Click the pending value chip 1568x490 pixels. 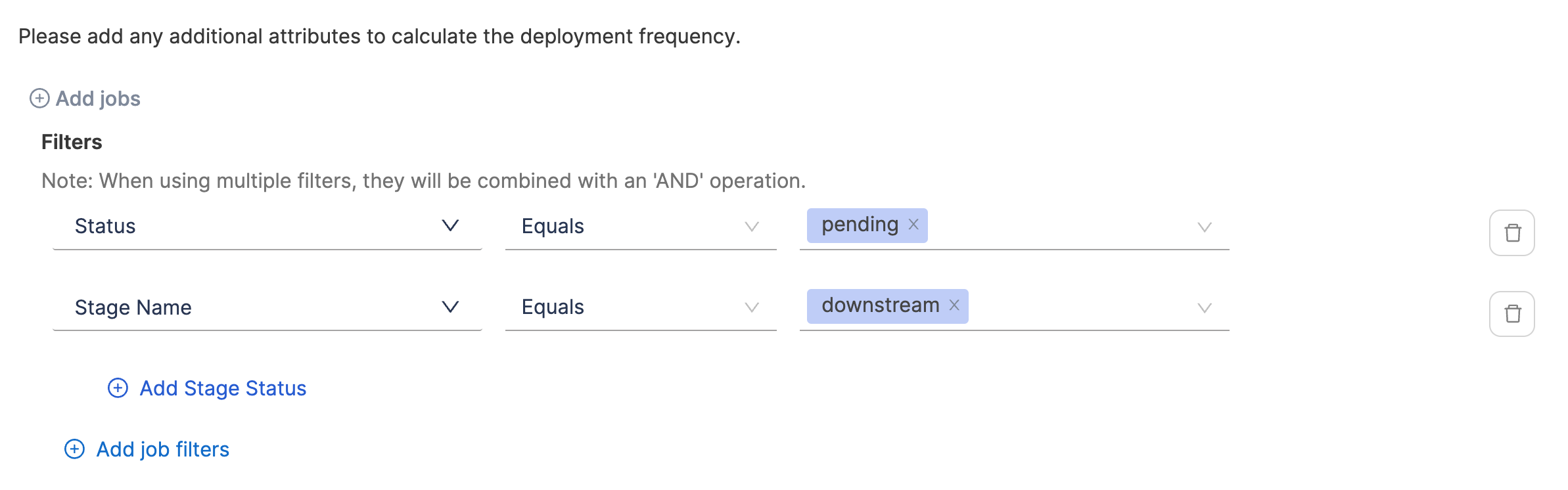coord(859,225)
